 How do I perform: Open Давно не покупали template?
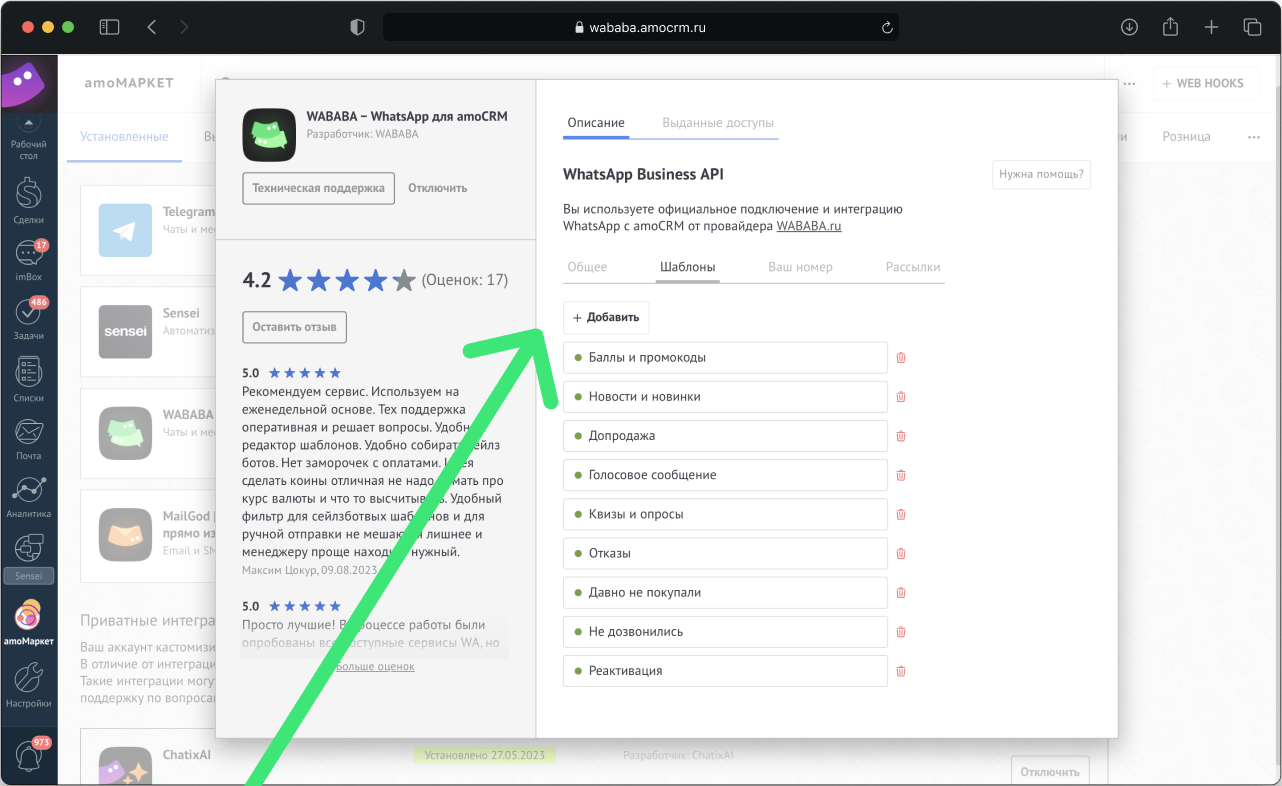click(x=725, y=592)
